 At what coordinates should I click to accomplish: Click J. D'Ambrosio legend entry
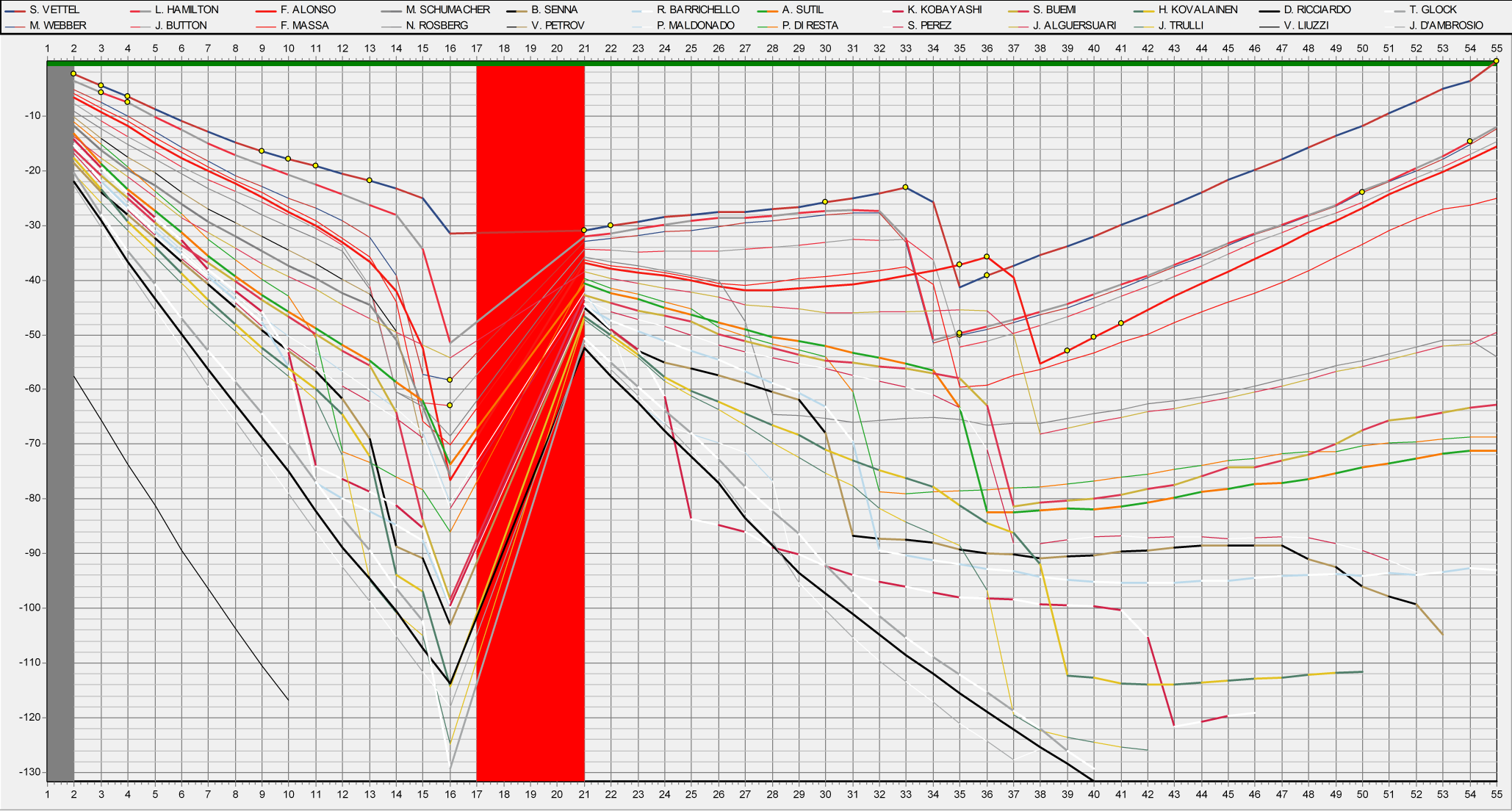[x=1446, y=26]
